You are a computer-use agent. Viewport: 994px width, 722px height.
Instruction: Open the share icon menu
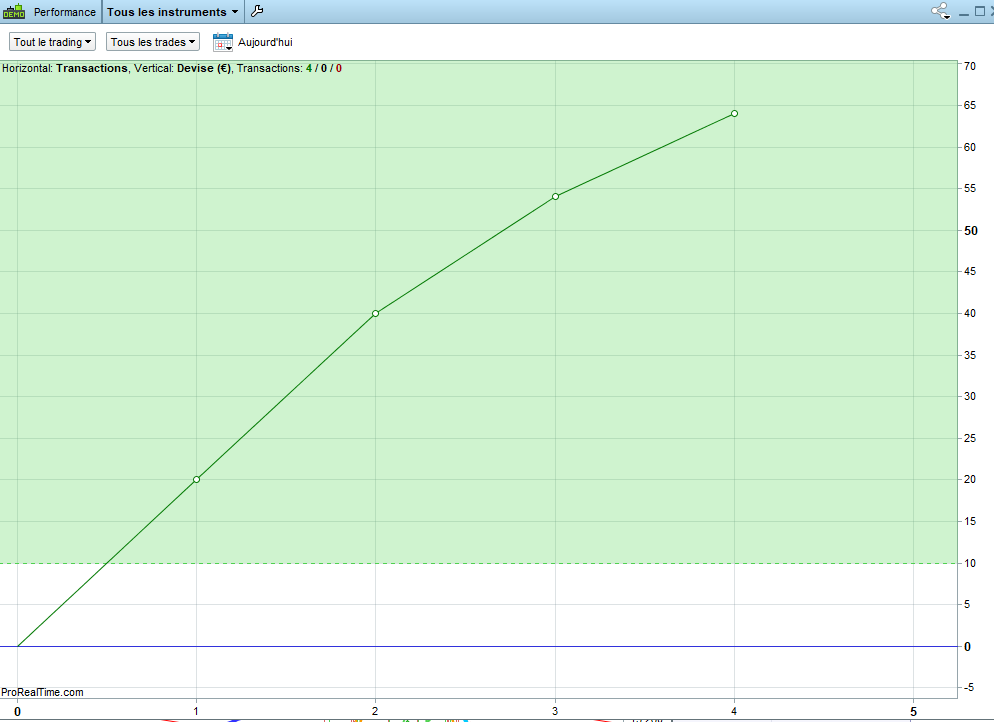(x=941, y=11)
